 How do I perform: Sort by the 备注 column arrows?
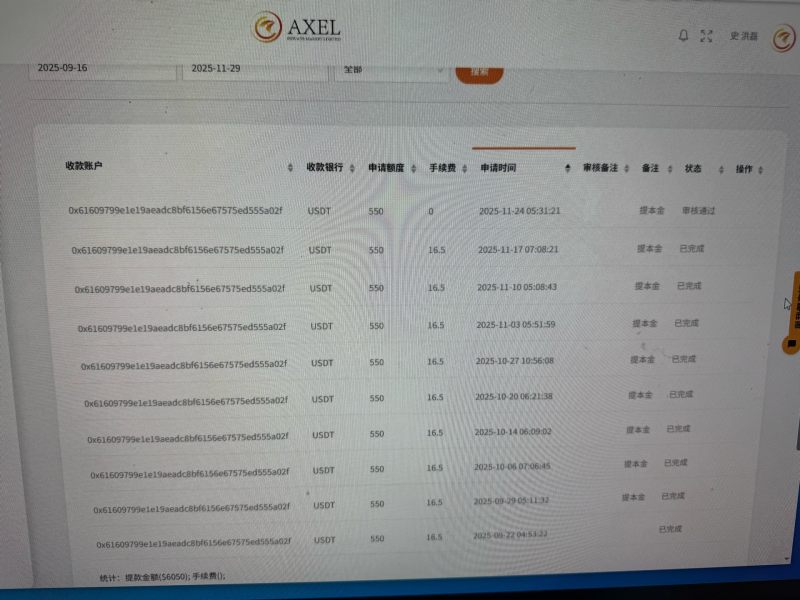[x=670, y=169]
